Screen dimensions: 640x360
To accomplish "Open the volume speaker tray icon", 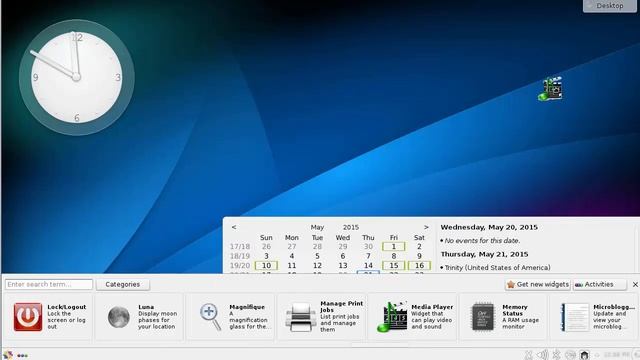I will pyautogui.click(x=542, y=355).
